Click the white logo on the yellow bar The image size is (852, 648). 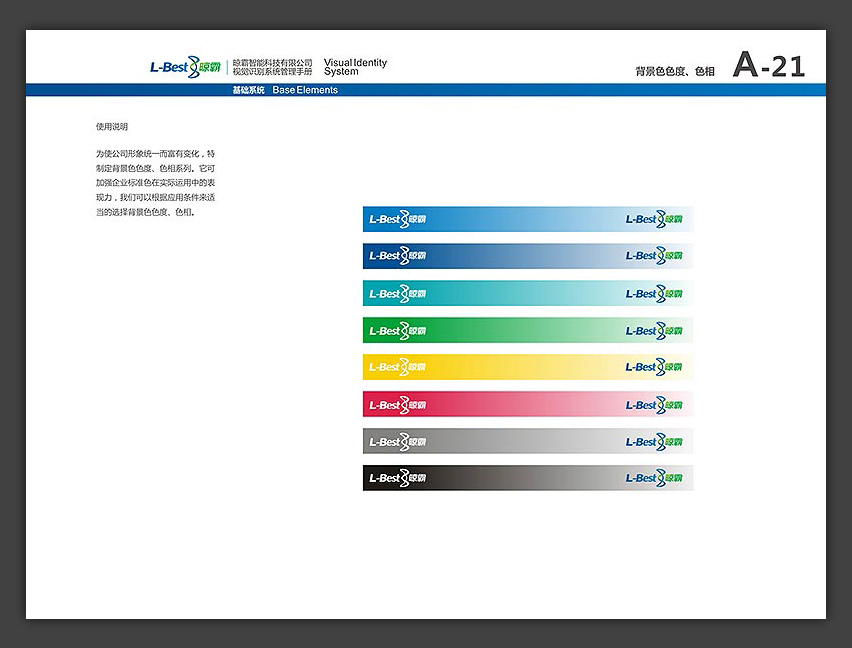397,367
